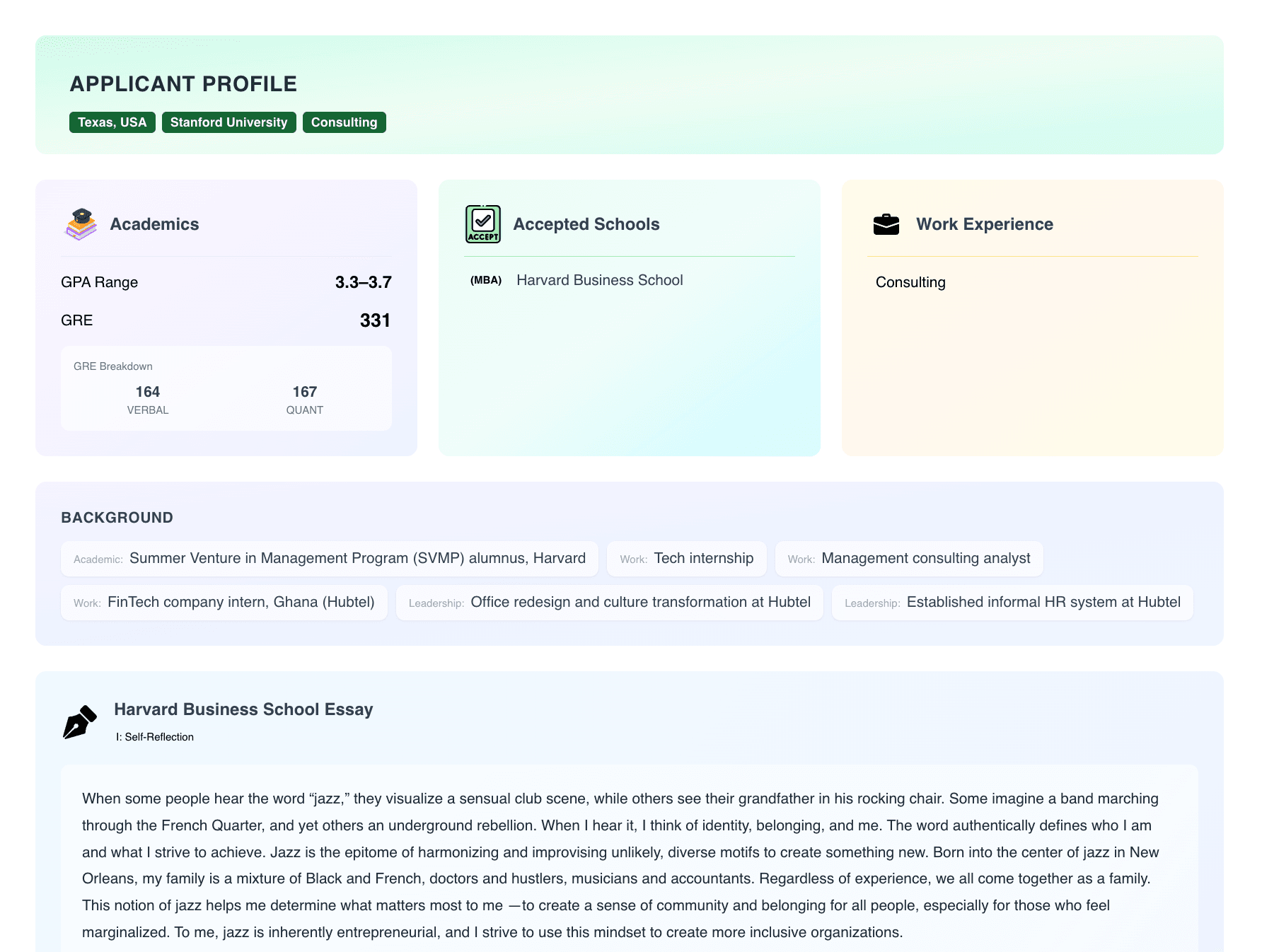Click the Harvard Business School link

coord(599,280)
